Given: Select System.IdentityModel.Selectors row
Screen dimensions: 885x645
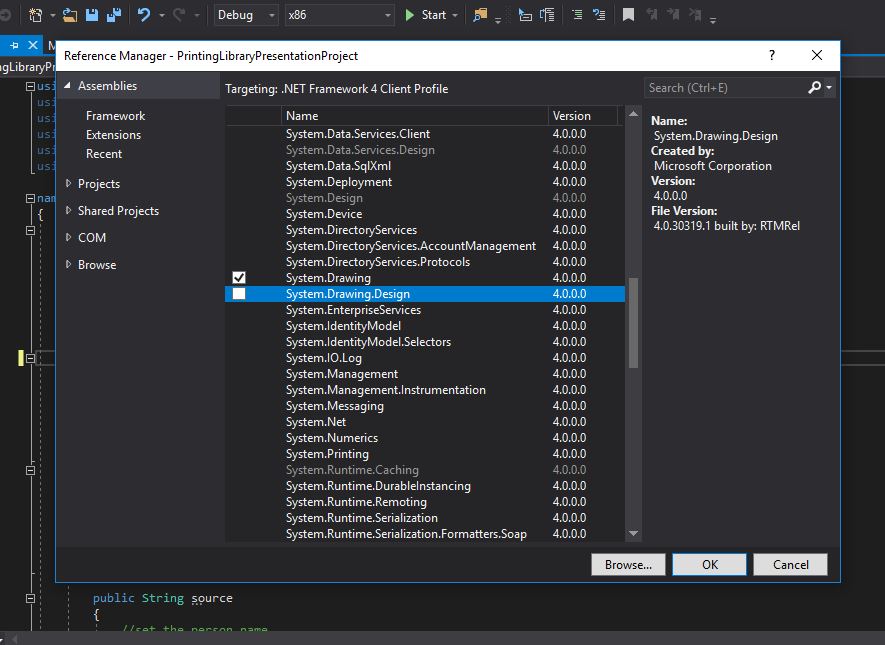Looking at the screenshot, I should pos(425,342).
